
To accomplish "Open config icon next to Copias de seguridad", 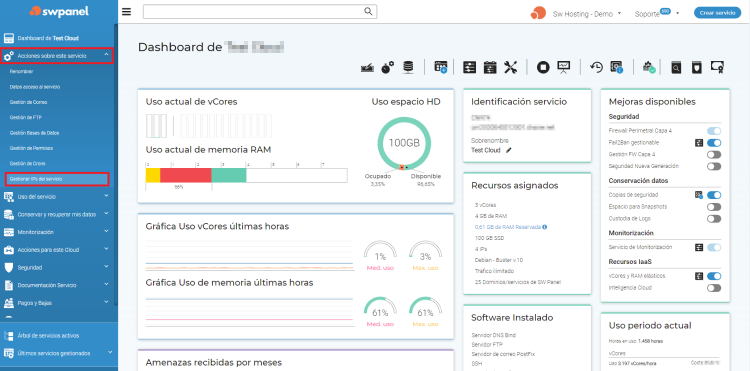I will click(x=698, y=195).
